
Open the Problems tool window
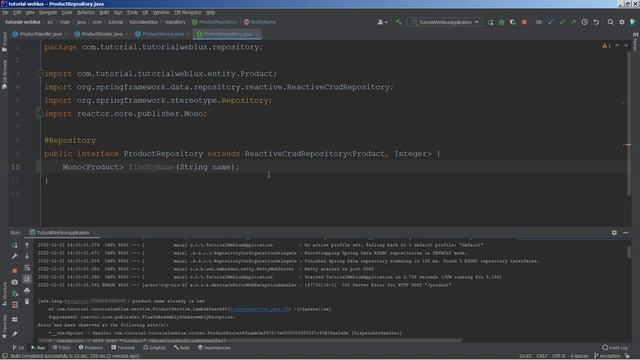(91, 348)
